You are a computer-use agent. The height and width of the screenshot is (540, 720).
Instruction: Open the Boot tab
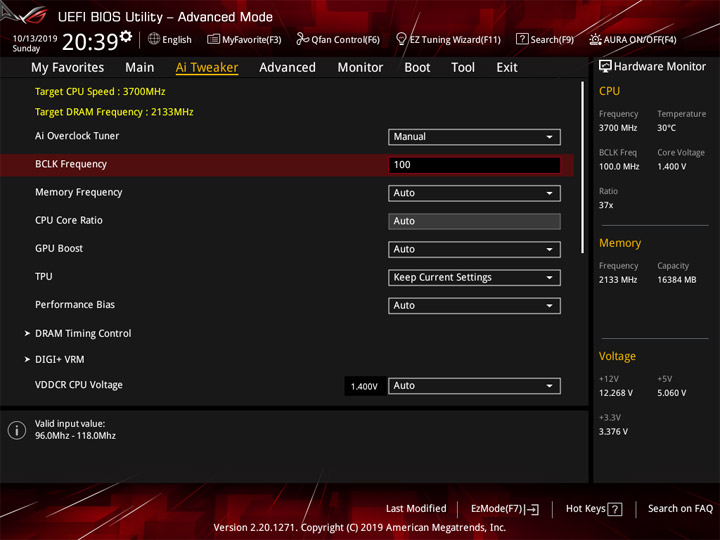(x=417, y=68)
